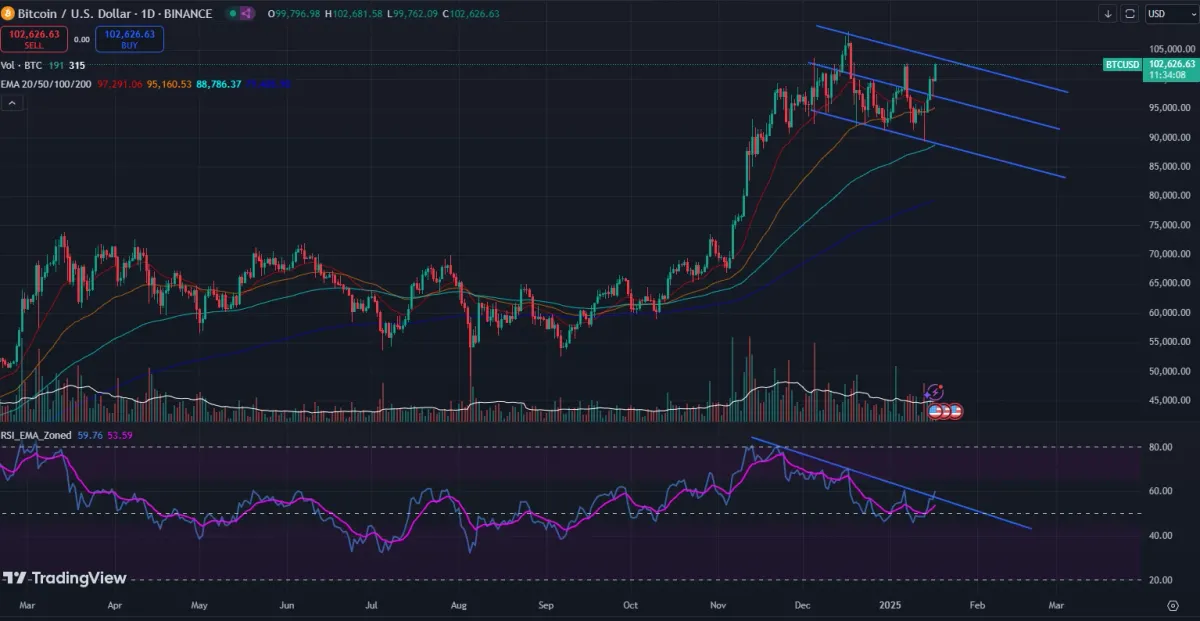Click the US flag event markers on chart
Viewport: 1200px width, 621px height.
tap(945, 411)
